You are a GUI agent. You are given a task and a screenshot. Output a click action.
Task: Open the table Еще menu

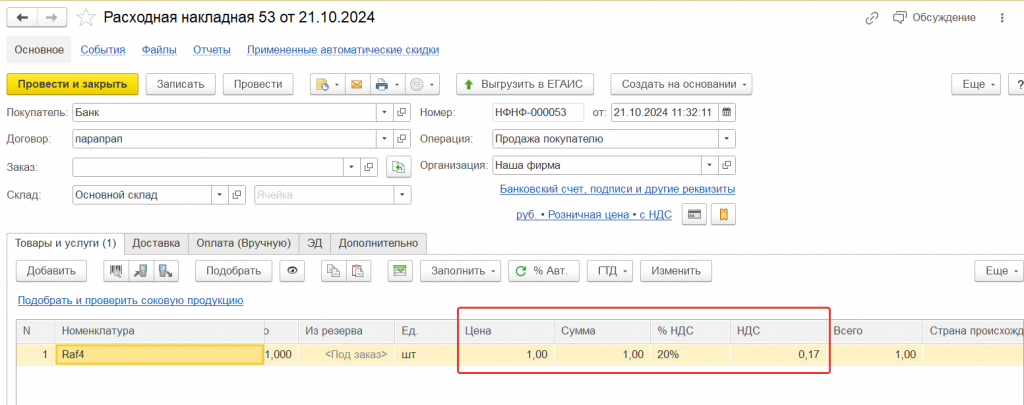click(x=999, y=271)
